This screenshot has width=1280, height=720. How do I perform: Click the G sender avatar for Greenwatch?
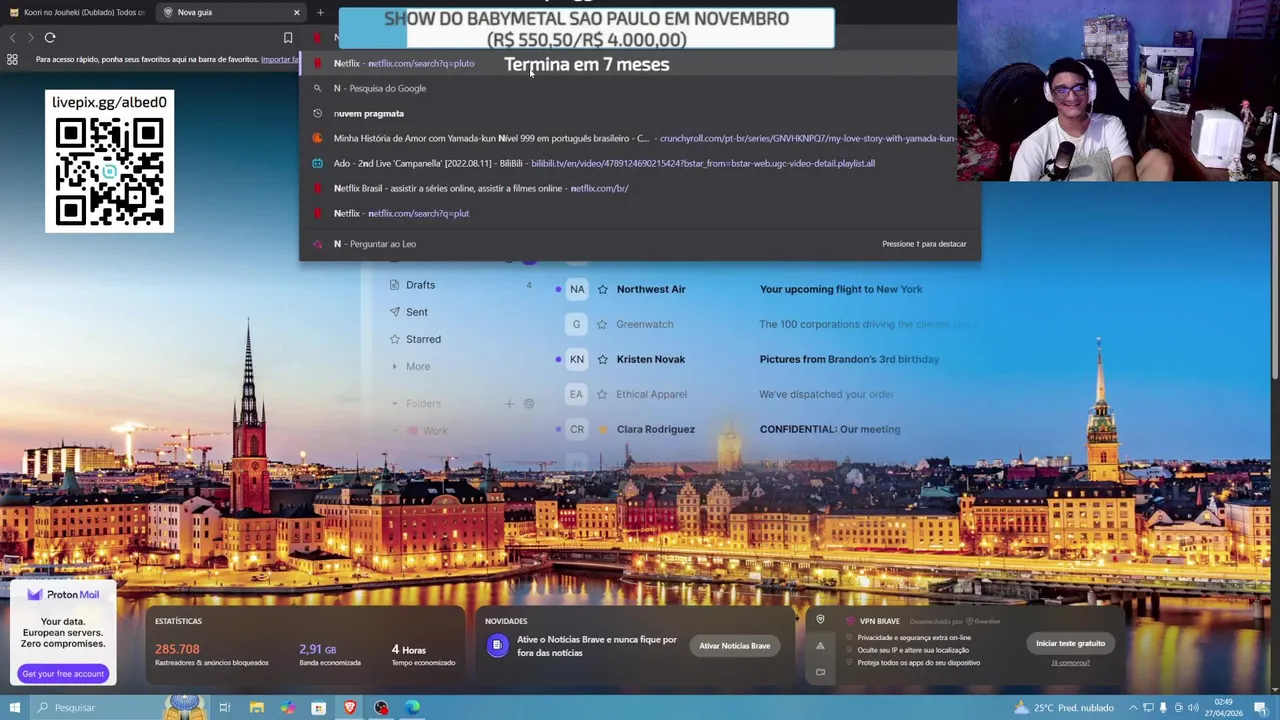coord(577,324)
